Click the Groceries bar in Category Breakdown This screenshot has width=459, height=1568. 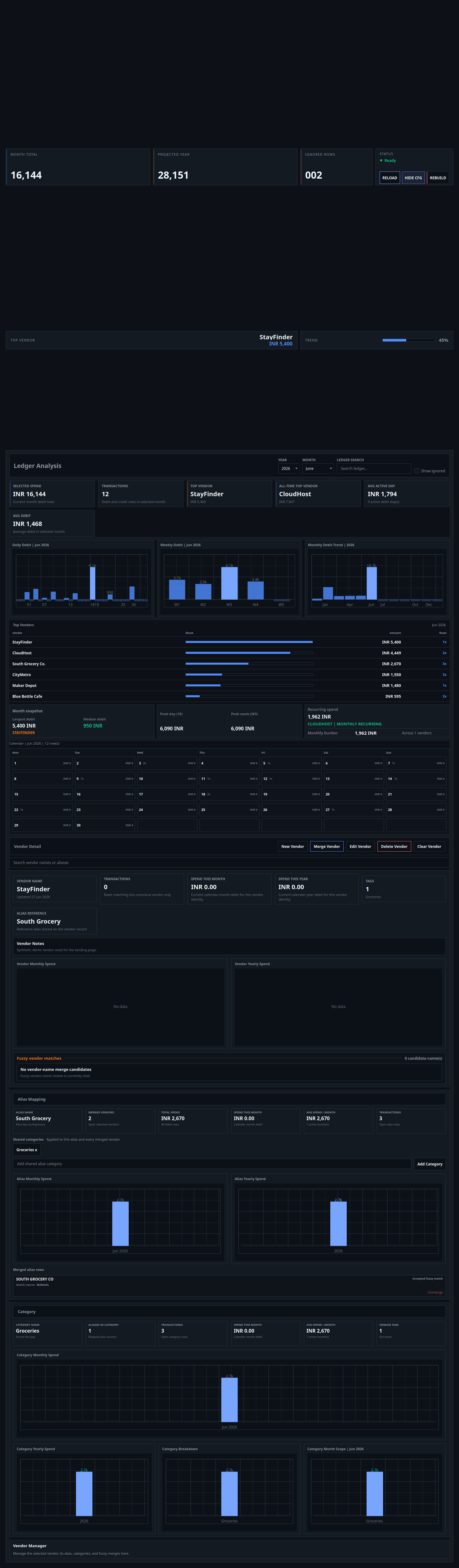pyautogui.click(x=229, y=1494)
